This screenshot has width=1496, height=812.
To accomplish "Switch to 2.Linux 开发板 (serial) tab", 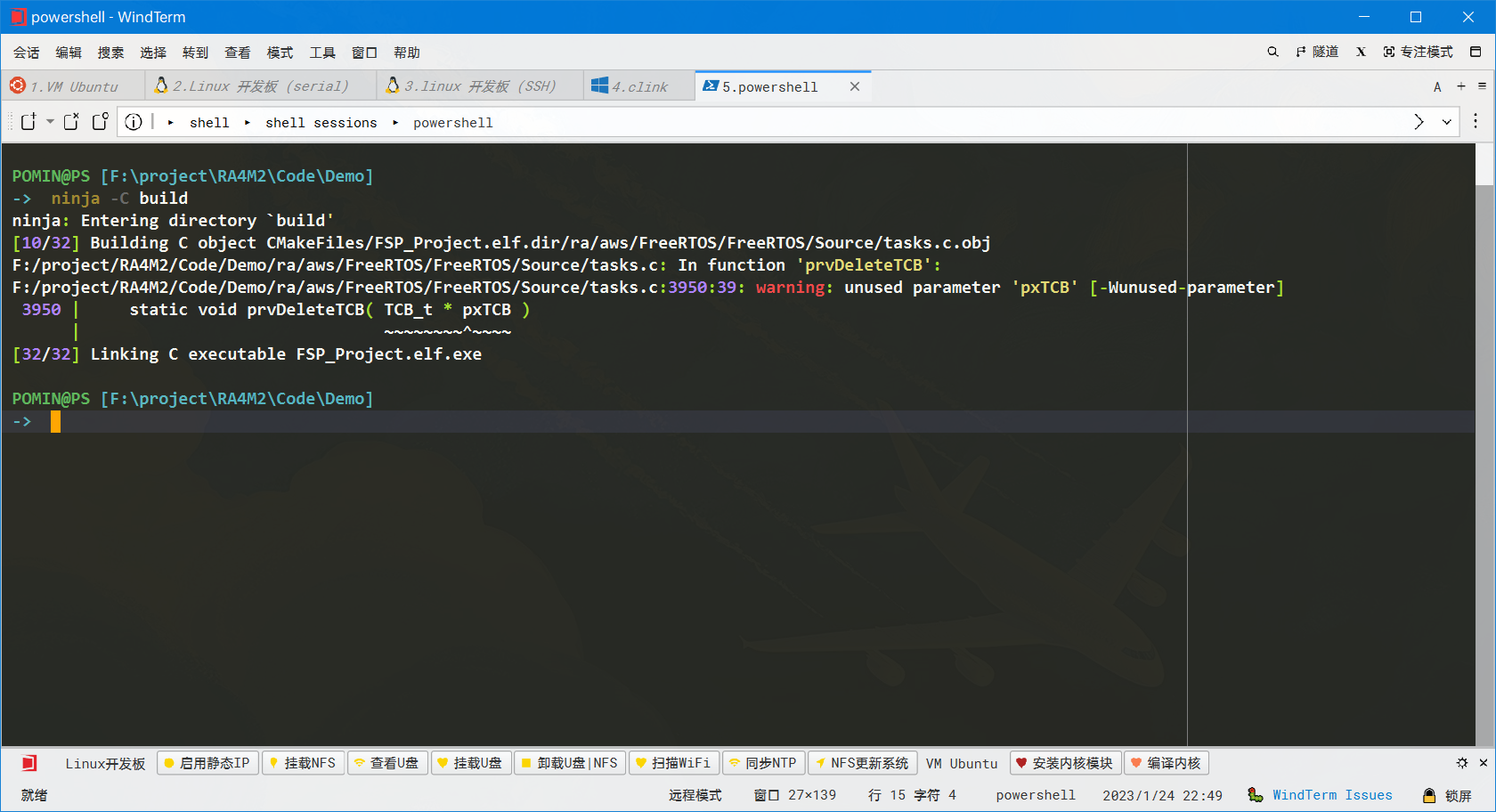I will click(x=260, y=86).
